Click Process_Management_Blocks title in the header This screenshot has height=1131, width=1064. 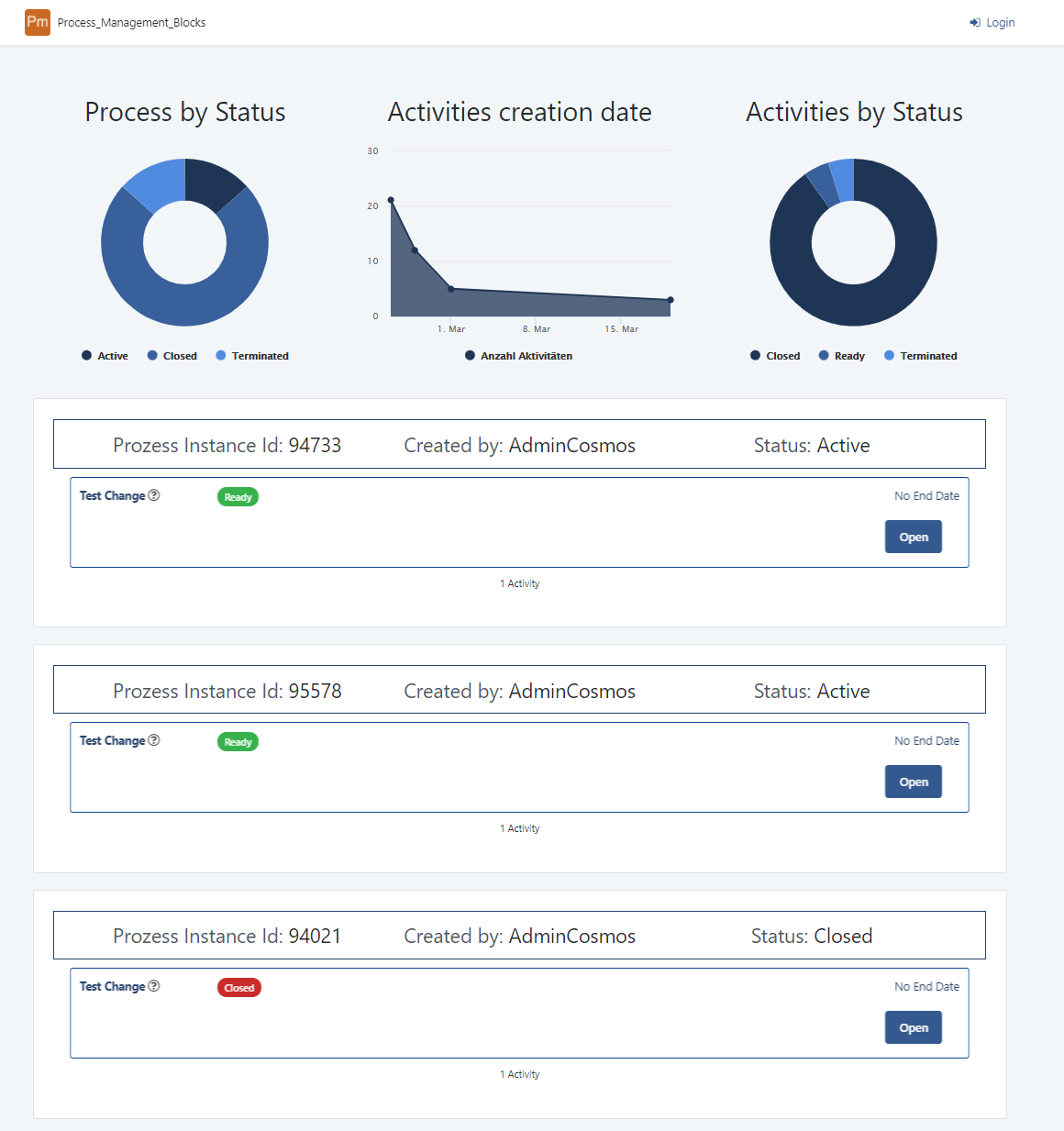point(131,23)
